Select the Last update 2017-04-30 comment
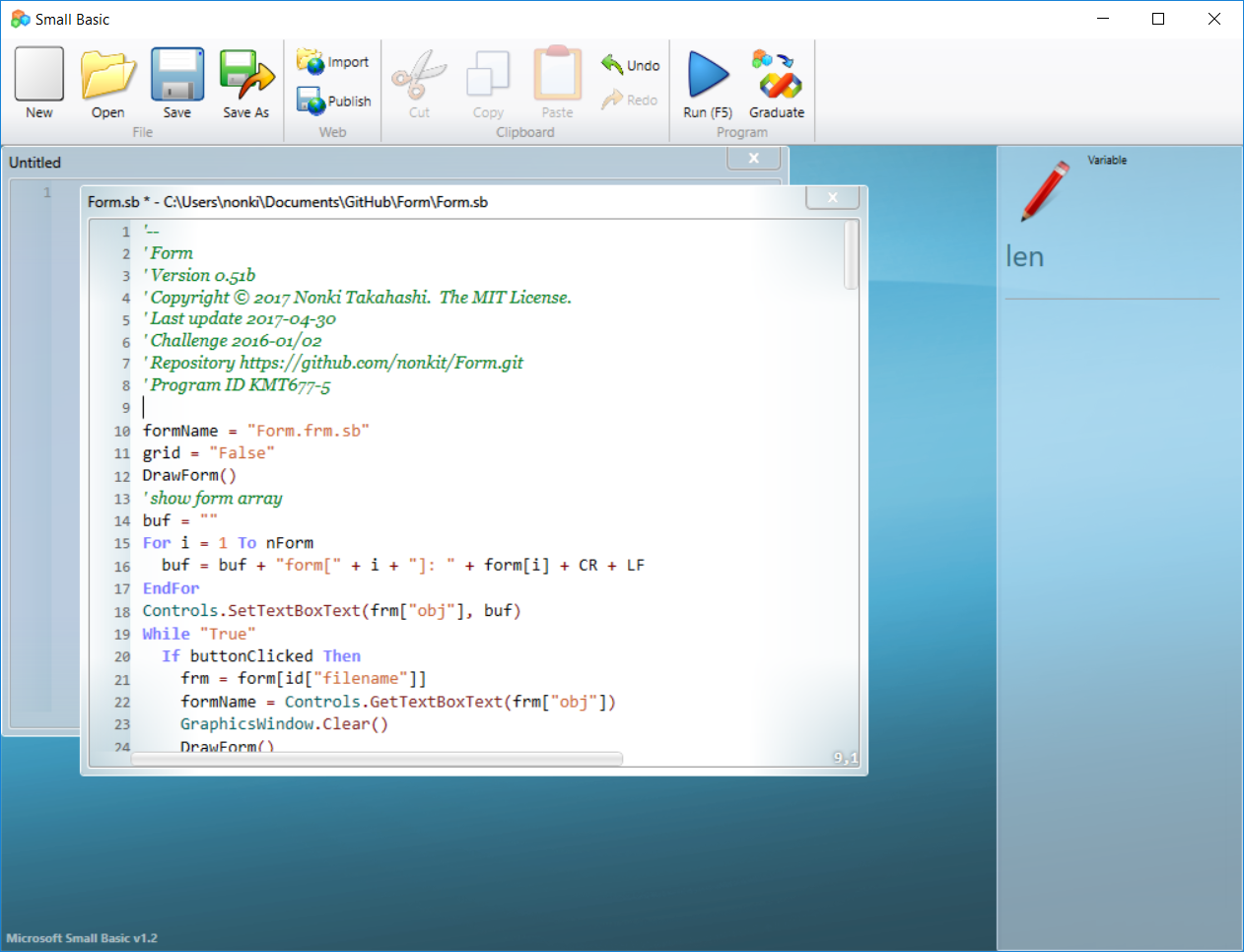This screenshot has height=952, width=1244. (x=241, y=318)
